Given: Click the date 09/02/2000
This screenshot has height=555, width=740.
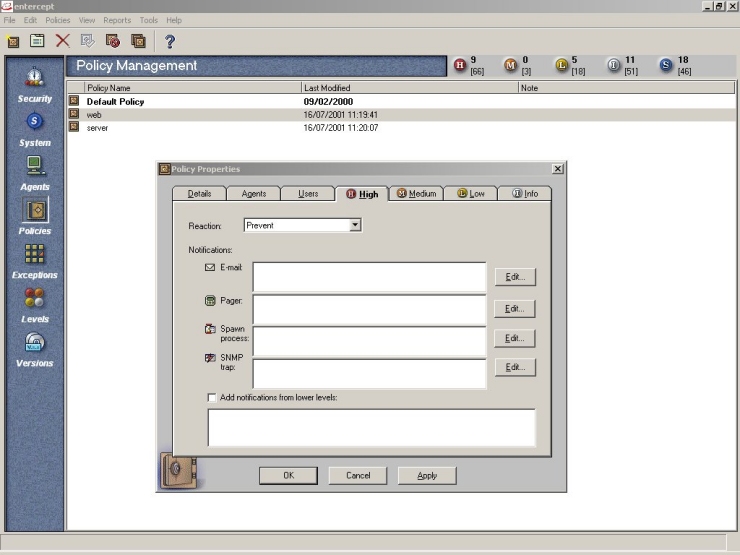Looking at the screenshot, I should tap(328, 101).
